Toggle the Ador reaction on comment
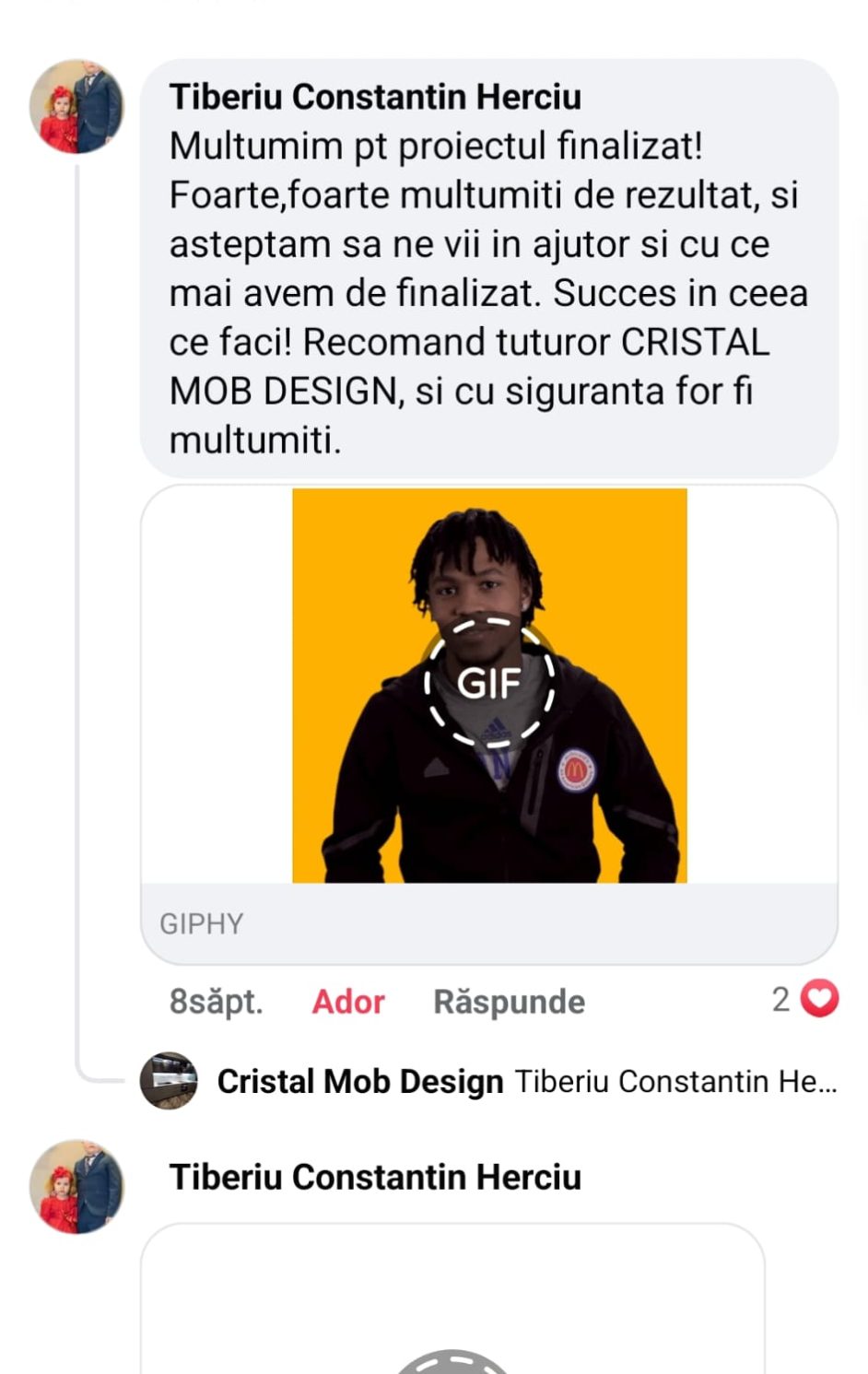868x1374 pixels. (x=347, y=1002)
